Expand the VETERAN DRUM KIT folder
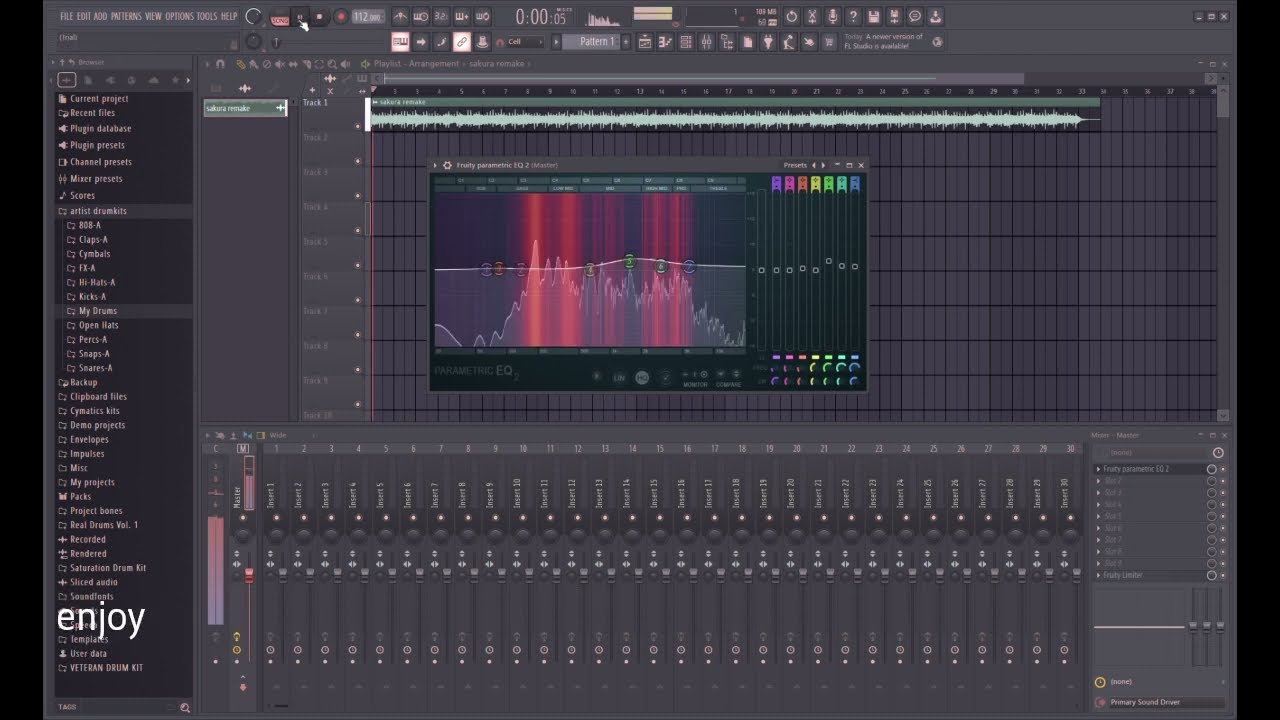1280x720 pixels. pyautogui.click(x=106, y=668)
